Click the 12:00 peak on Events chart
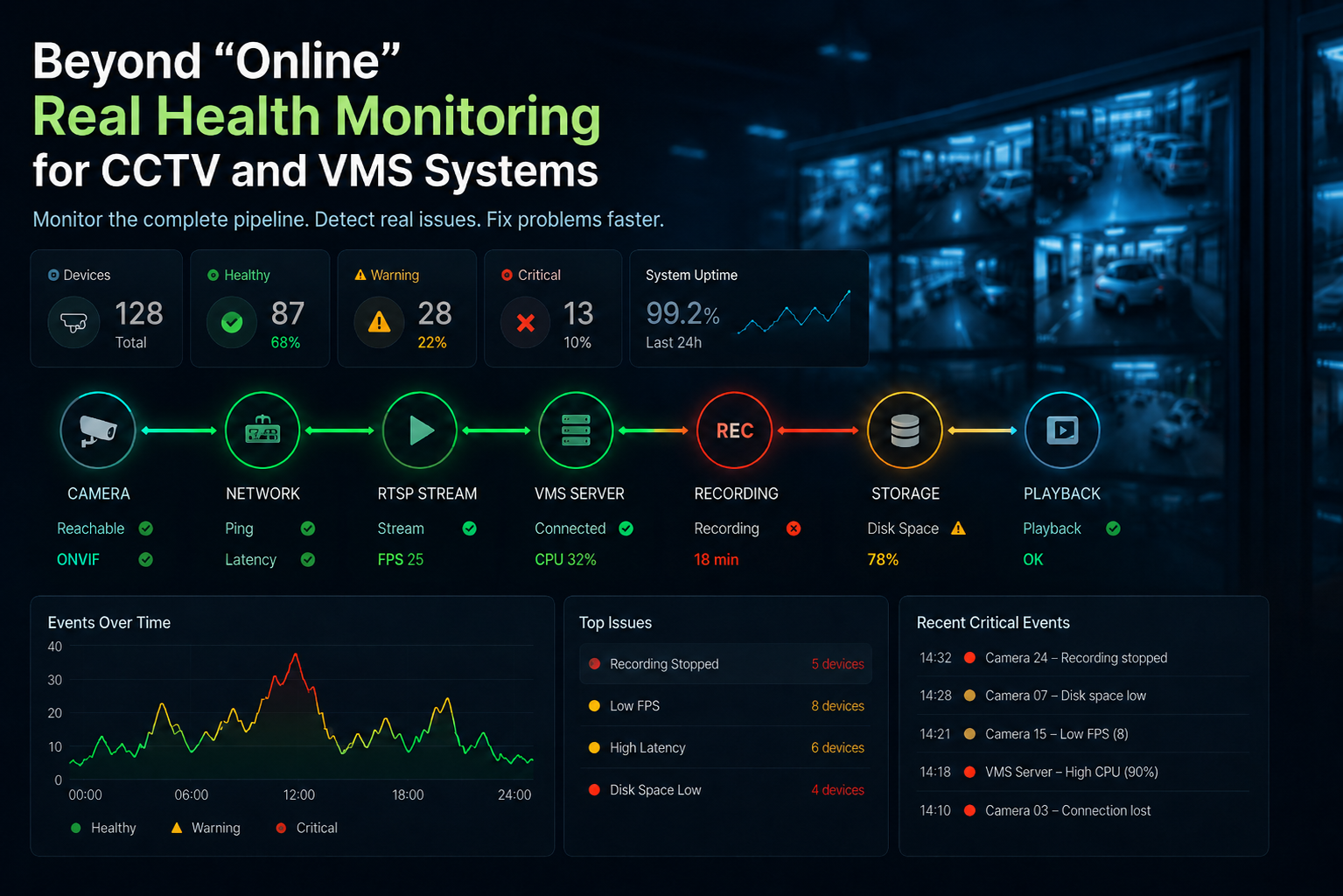 pos(296,654)
